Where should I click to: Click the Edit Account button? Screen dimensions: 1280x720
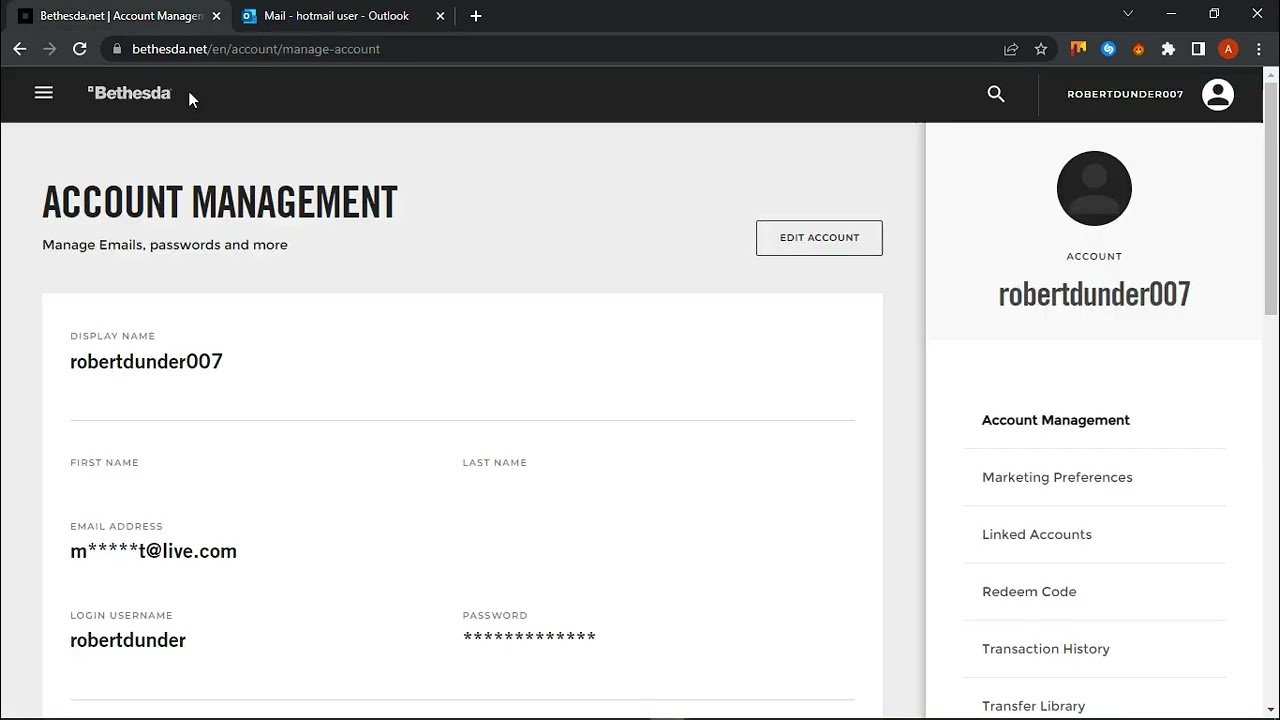(819, 238)
